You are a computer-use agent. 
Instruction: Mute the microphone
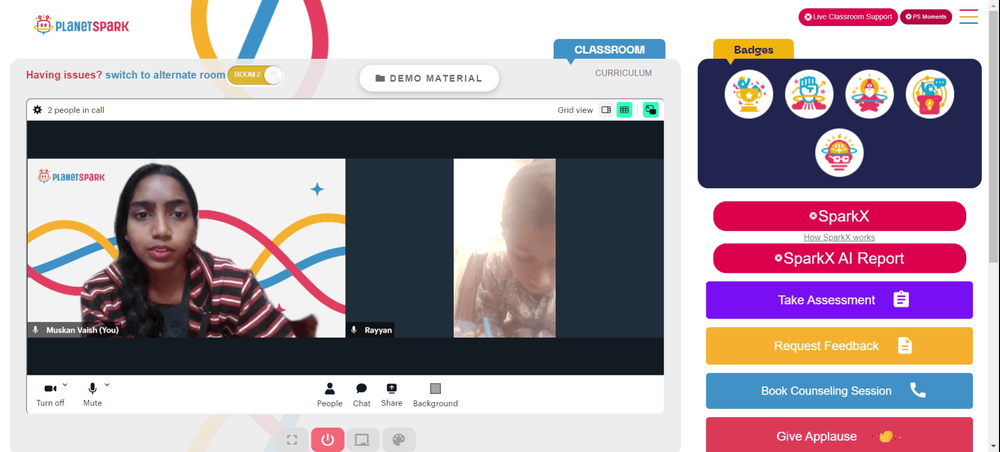pos(92,395)
